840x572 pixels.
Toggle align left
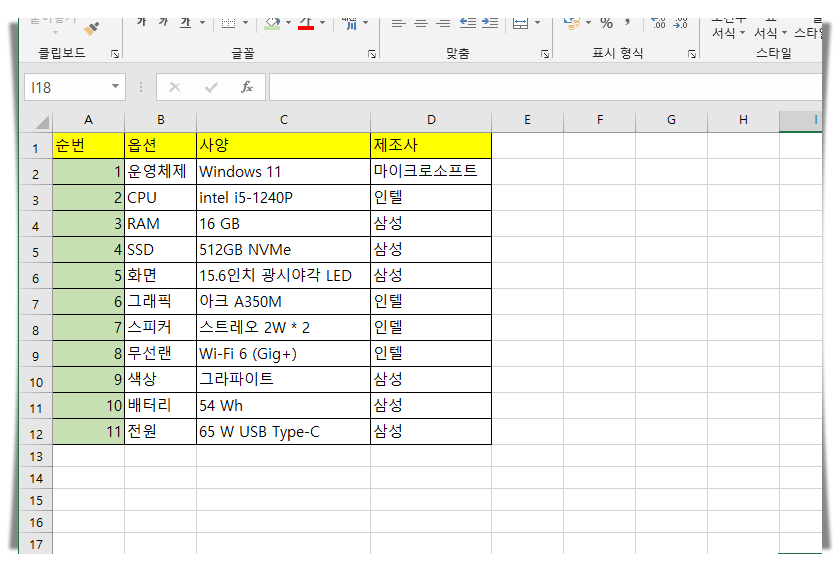398,22
